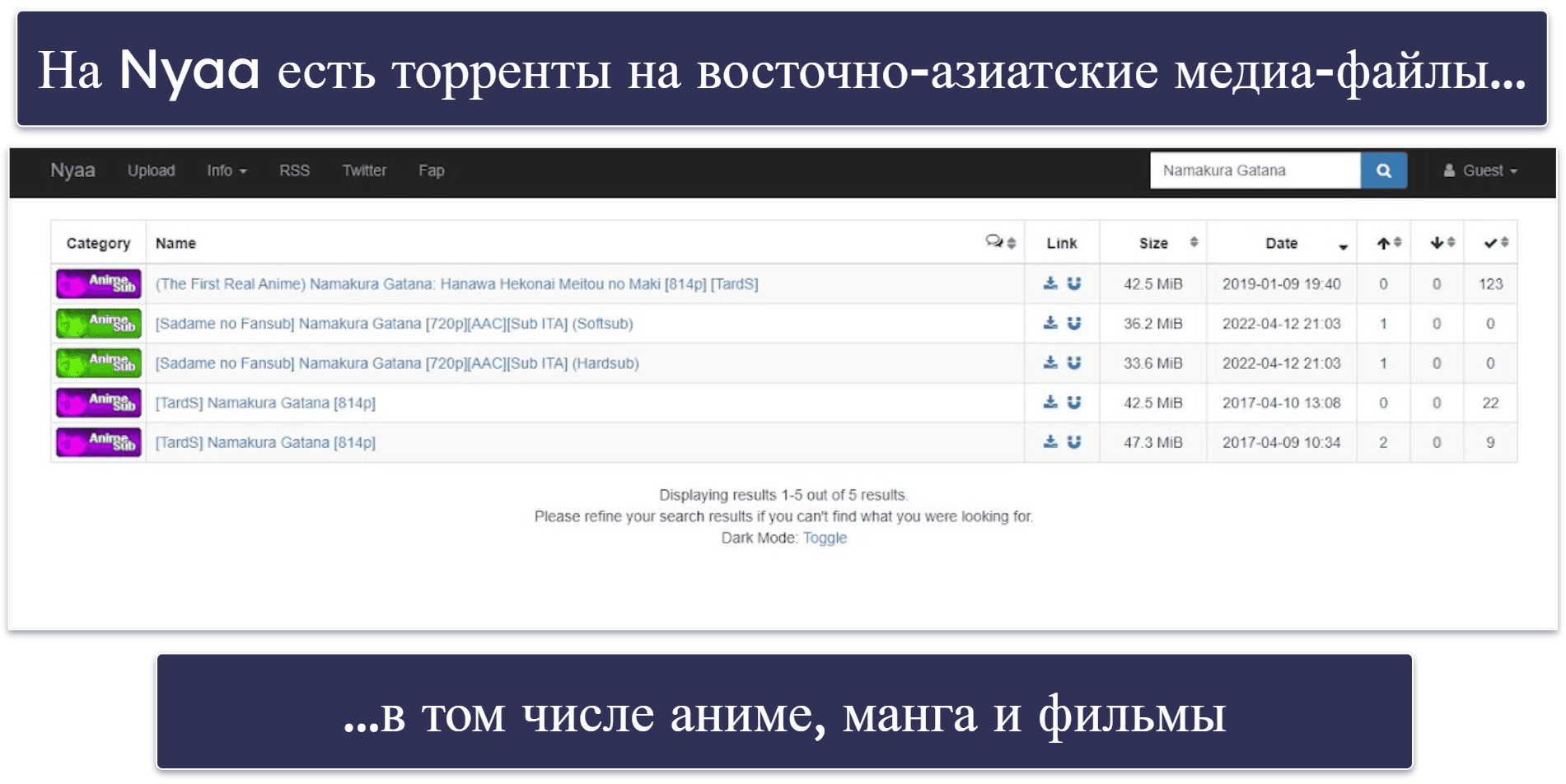Open the Twitter link in navbar
1566x784 pixels.
point(364,170)
